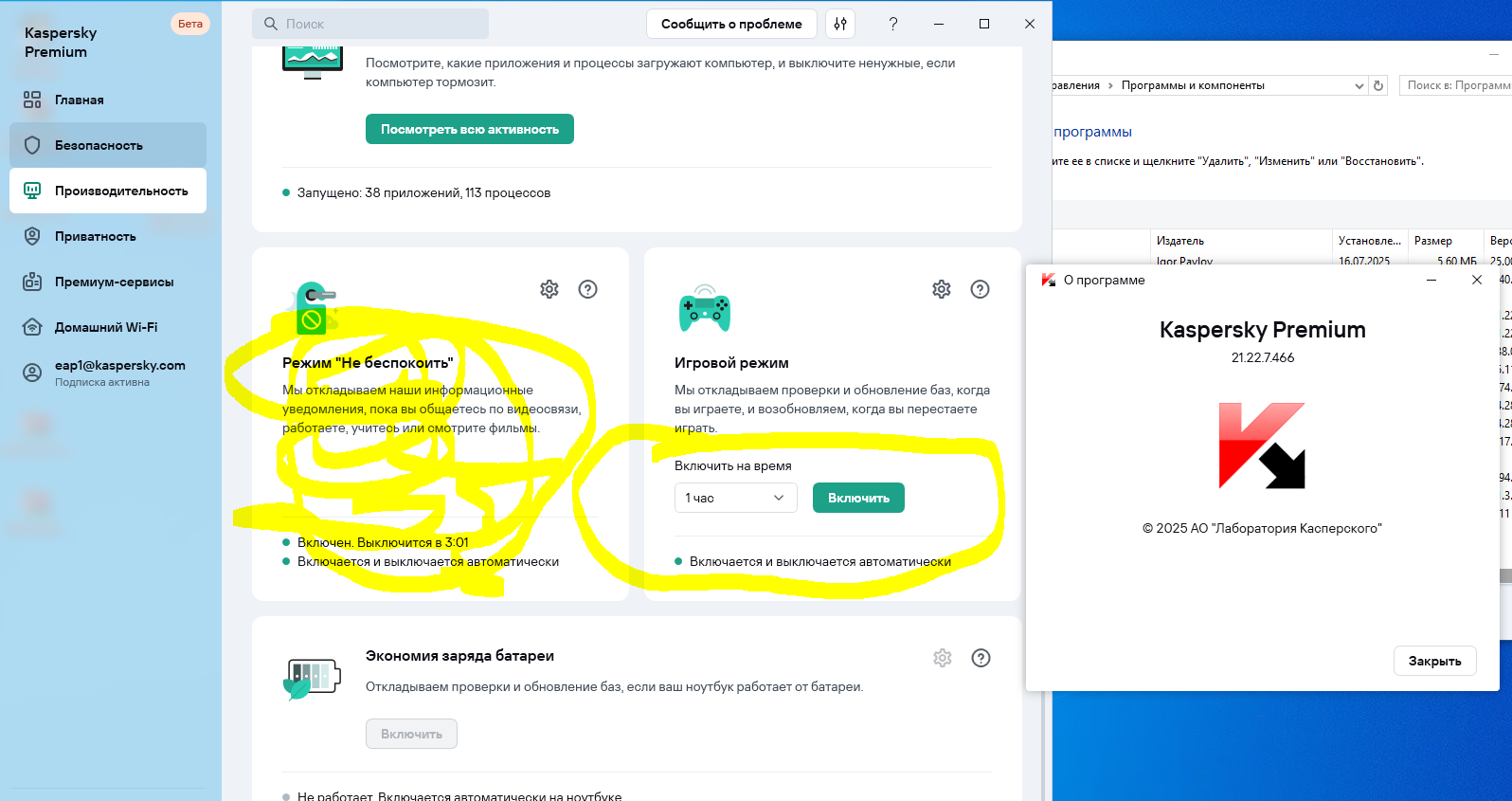Click the Премиум-сервисы badge icon
The height and width of the screenshot is (801, 1512).
(32, 282)
